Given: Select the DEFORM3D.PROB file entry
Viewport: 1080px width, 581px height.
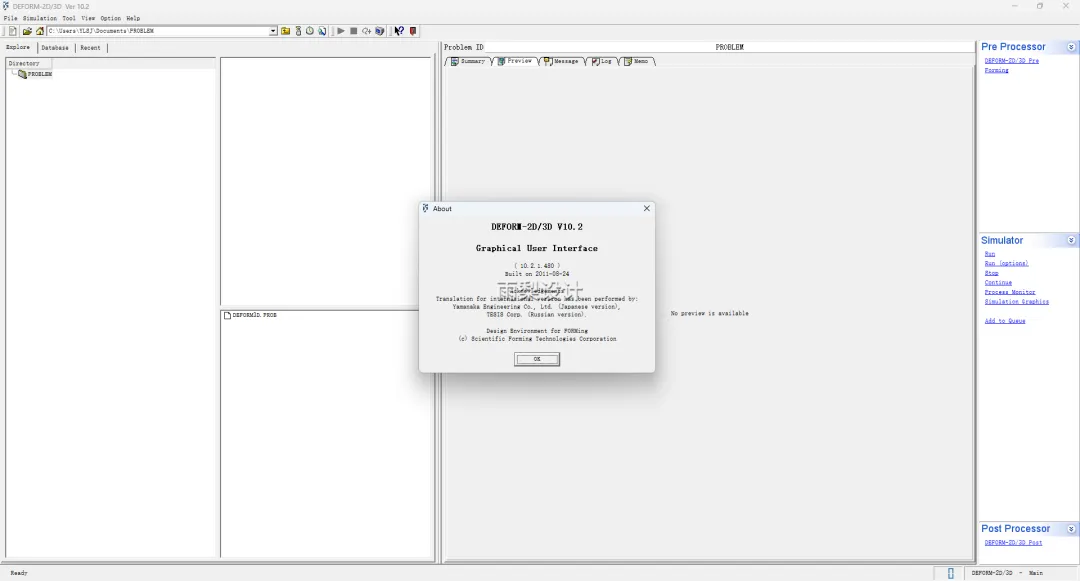Looking at the screenshot, I should coord(250,315).
